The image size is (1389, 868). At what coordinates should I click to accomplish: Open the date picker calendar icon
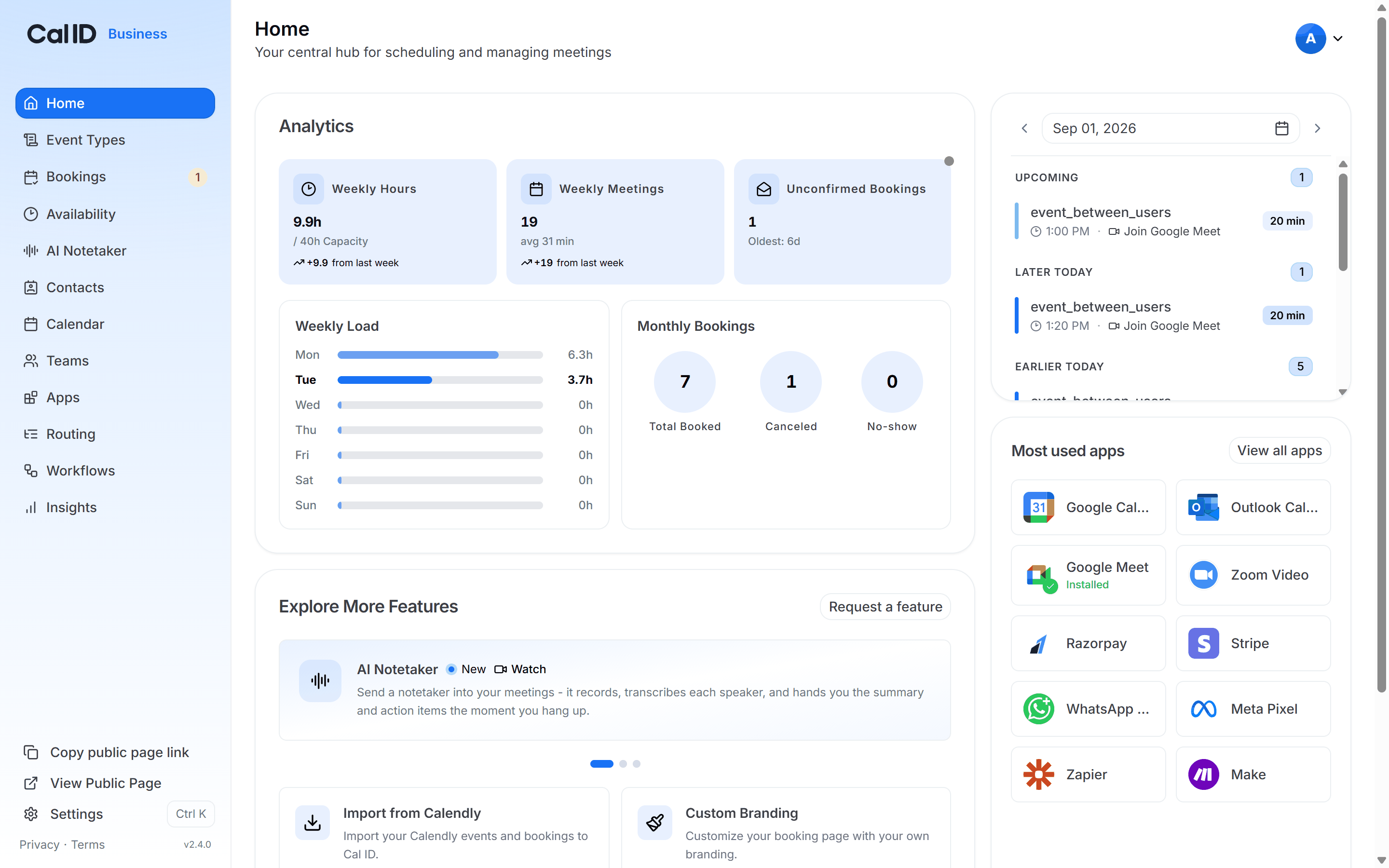click(x=1281, y=128)
